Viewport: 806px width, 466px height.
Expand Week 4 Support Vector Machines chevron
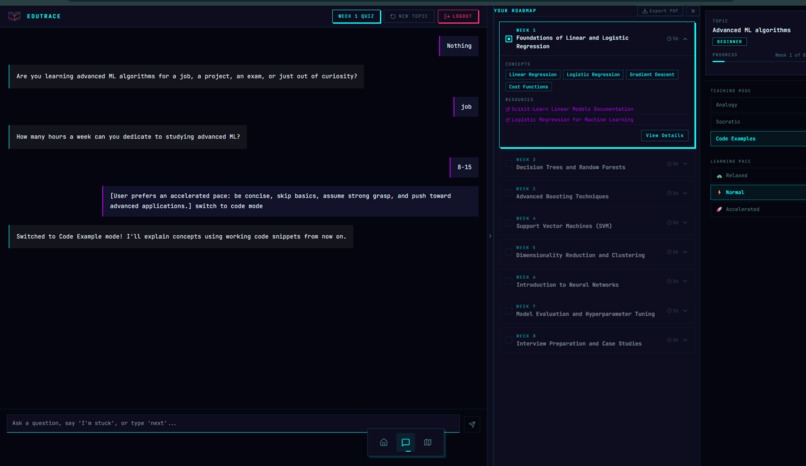click(x=685, y=222)
